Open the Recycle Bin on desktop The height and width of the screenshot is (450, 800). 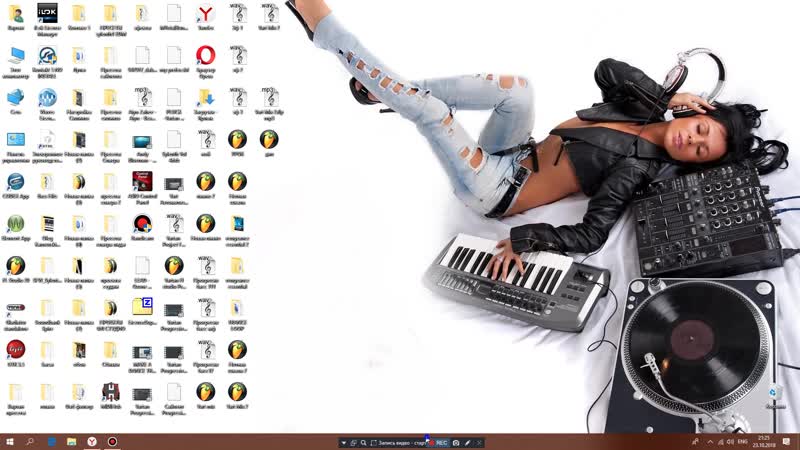(774, 393)
